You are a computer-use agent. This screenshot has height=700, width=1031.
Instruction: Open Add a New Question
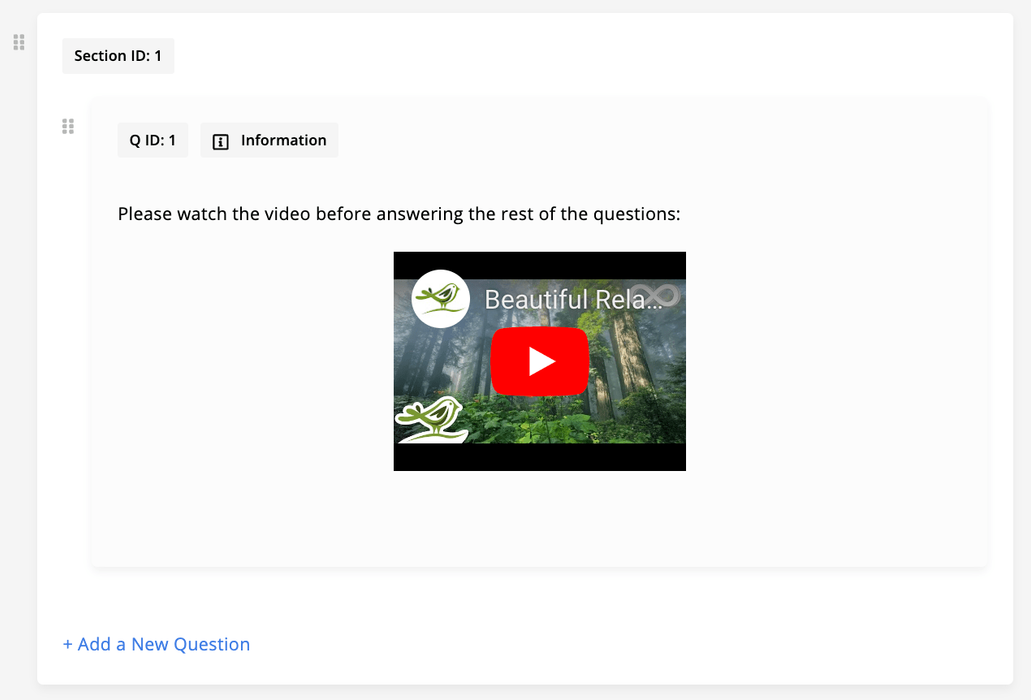tap(156, 644)
